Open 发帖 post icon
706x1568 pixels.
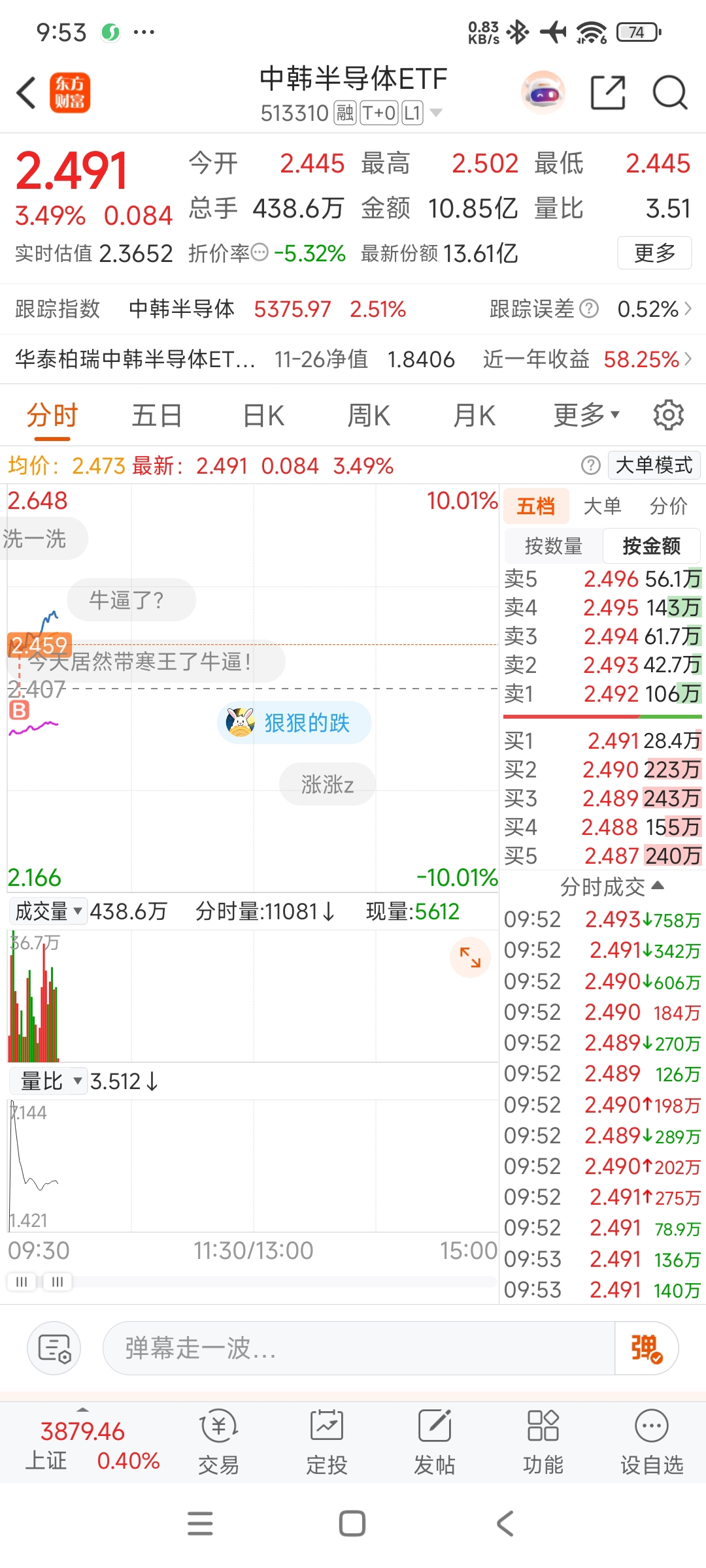[x=435, y=1443]
